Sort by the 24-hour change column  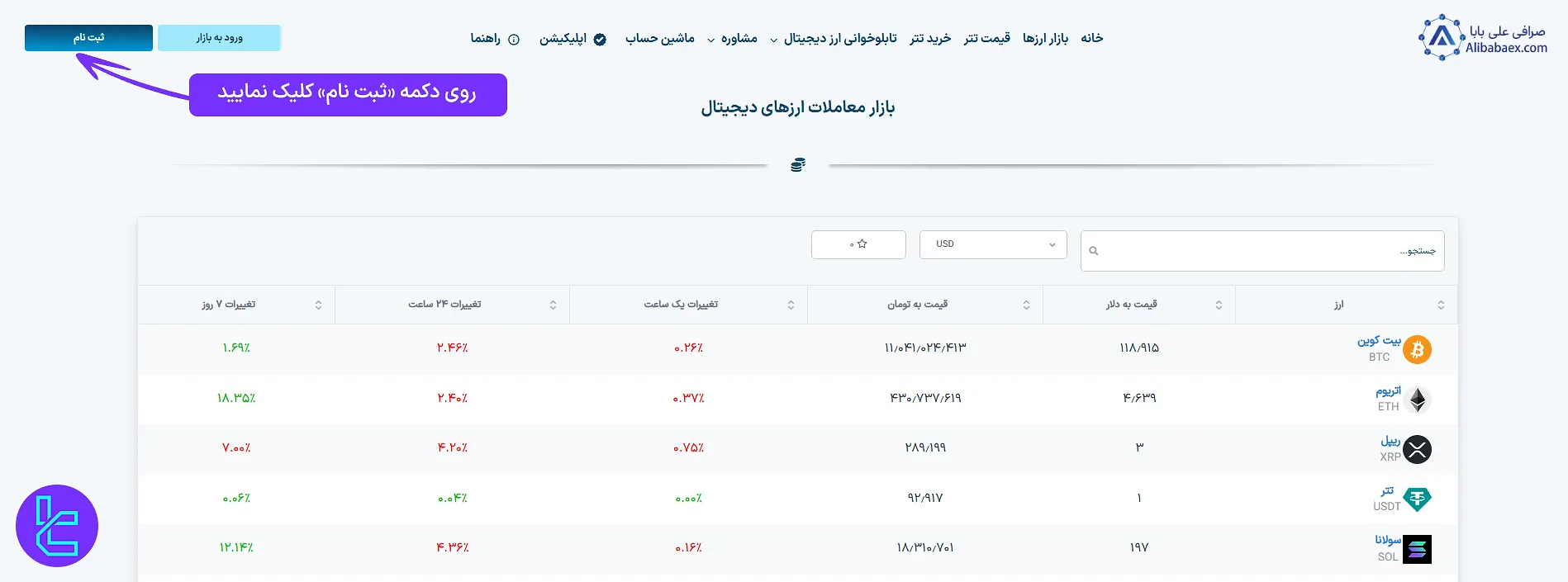[553, 305]
